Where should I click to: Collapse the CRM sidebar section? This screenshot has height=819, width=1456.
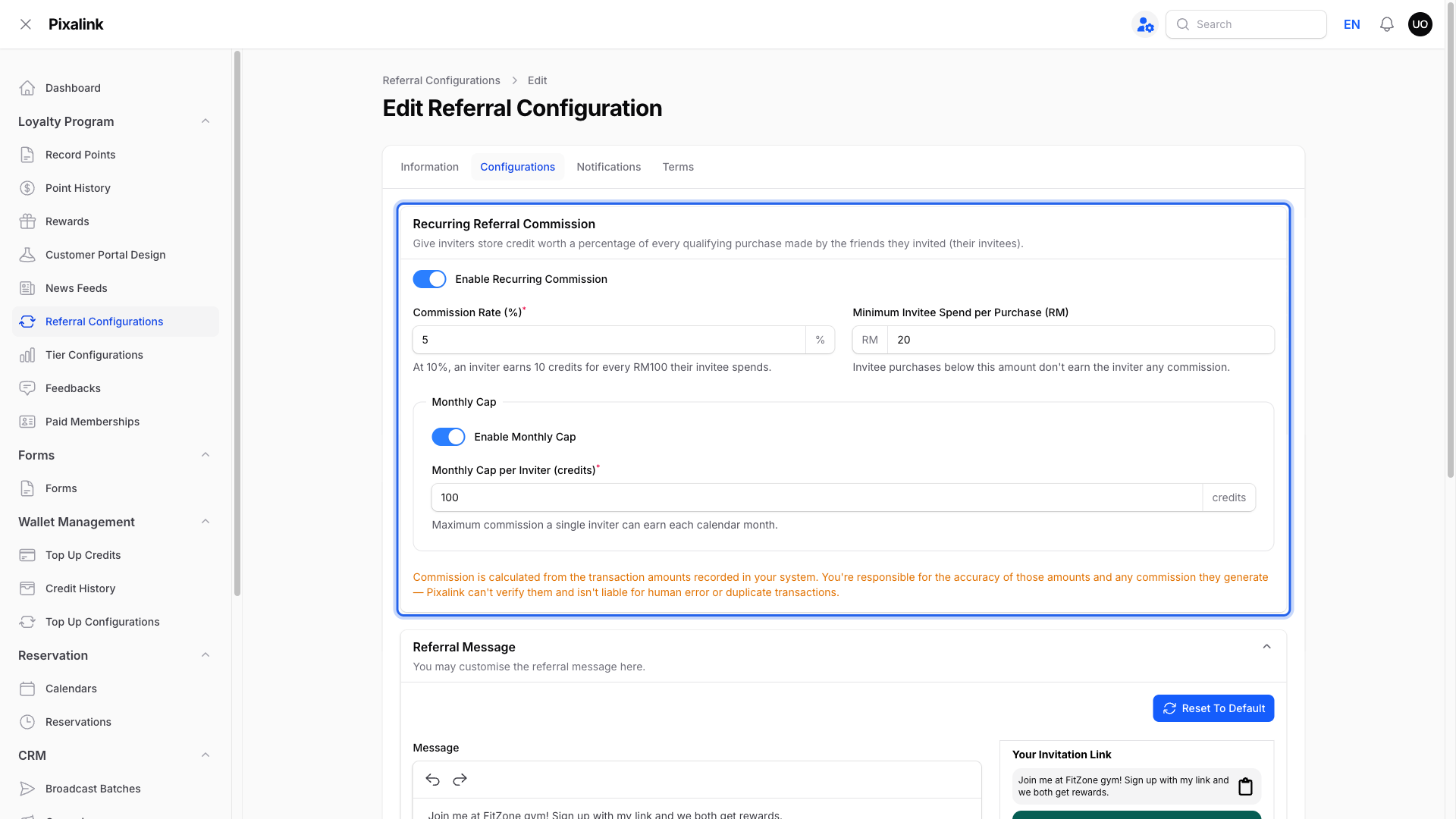click(206, 755)
